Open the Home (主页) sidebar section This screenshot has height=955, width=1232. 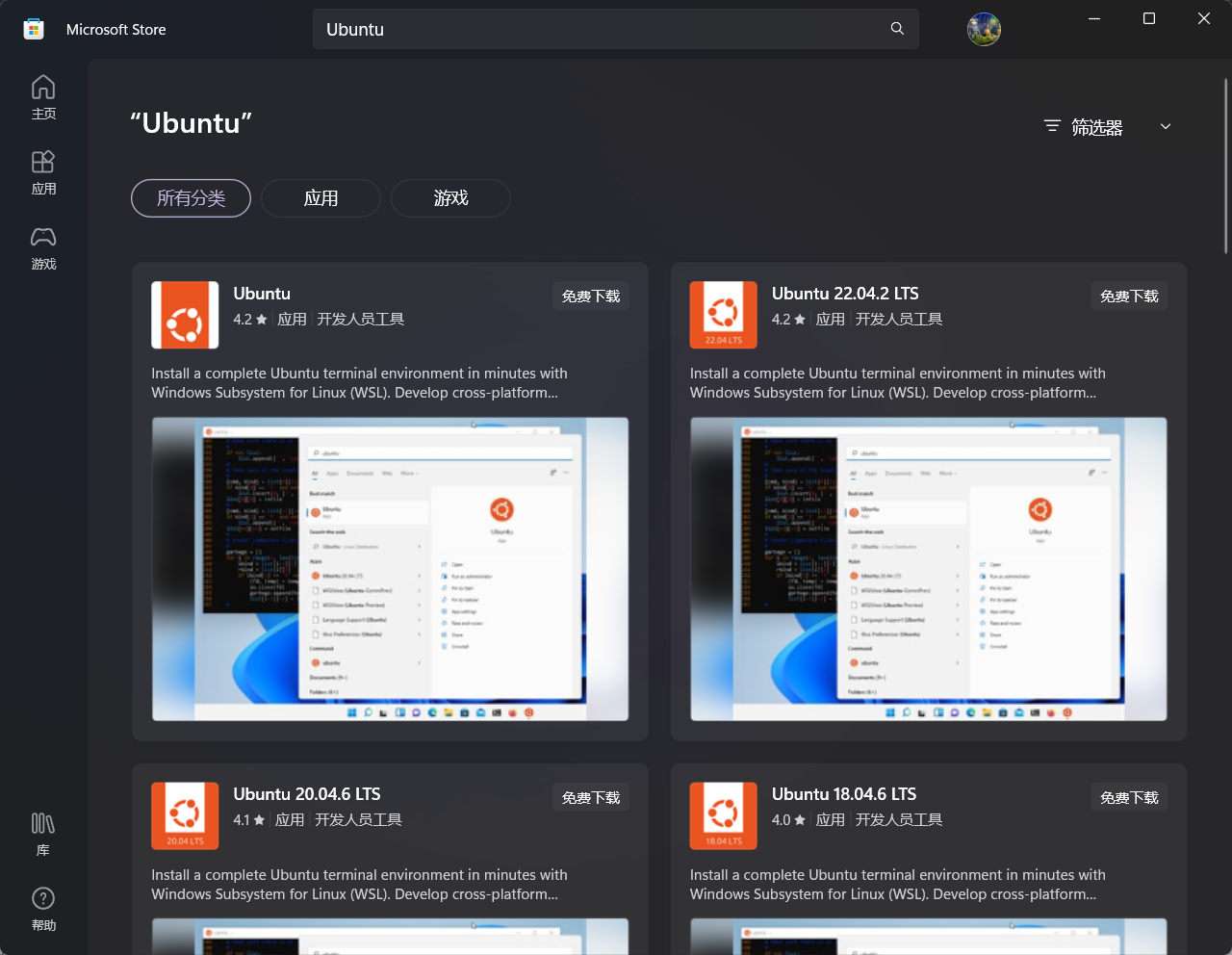coord(43,97)
